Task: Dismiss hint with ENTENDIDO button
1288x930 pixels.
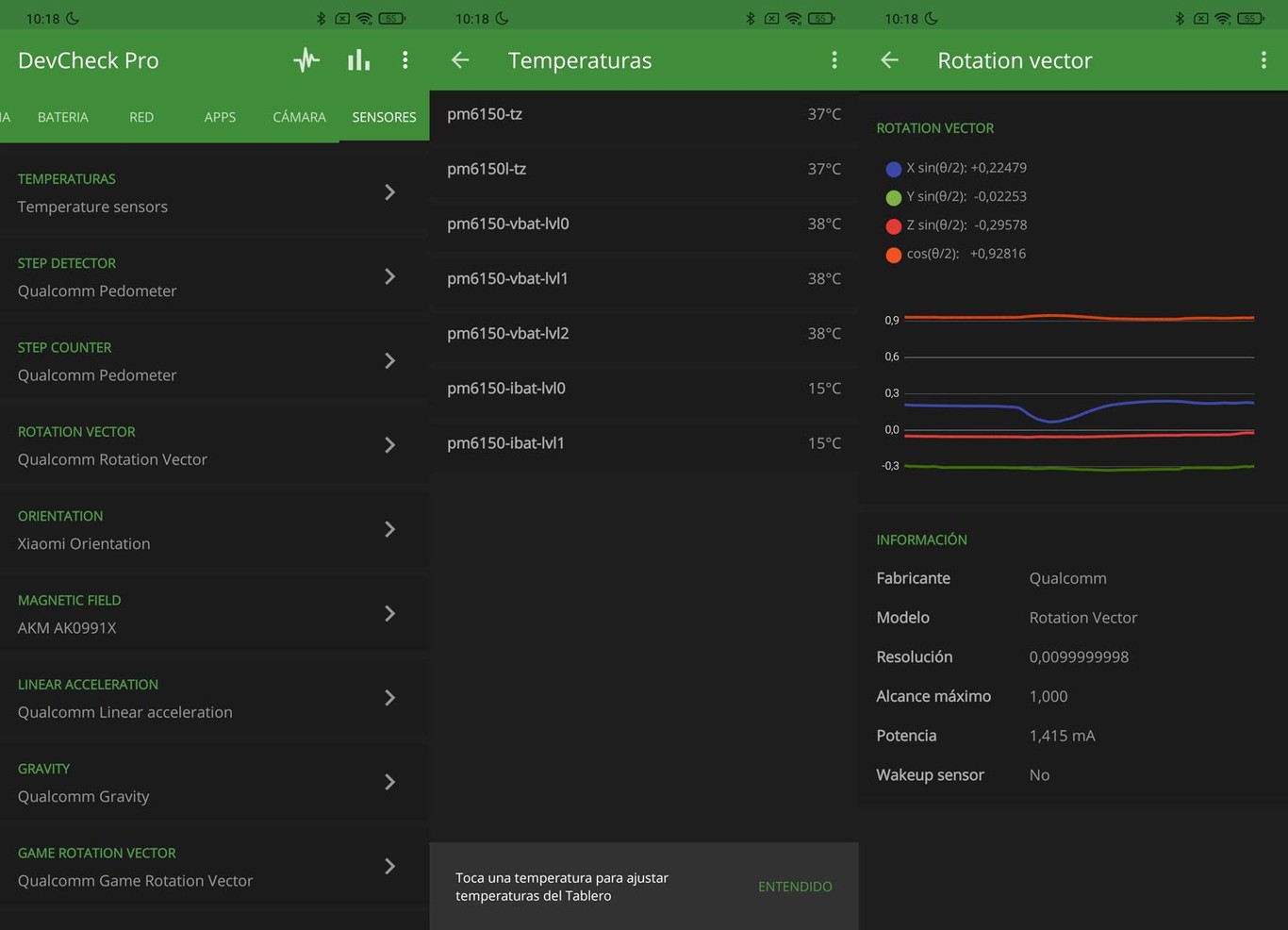Action: click(x=795, y=887)
